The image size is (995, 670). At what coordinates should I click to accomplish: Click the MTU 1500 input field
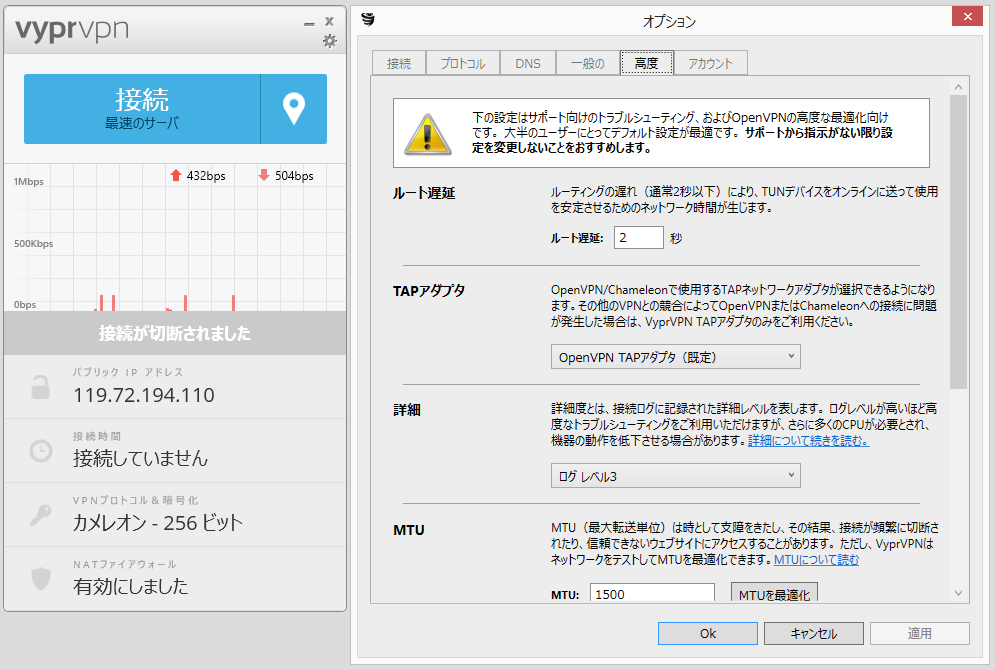(x=652, y=593)
